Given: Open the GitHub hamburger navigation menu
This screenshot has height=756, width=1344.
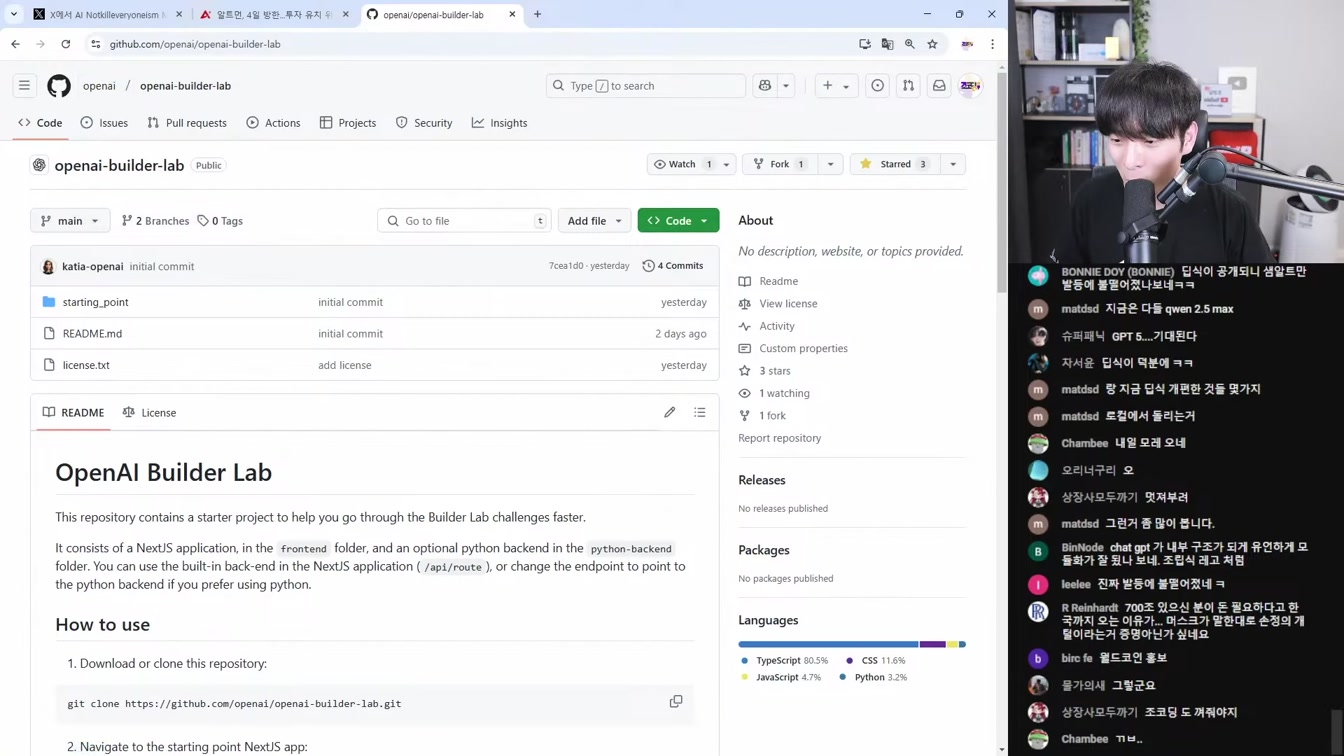Looking at the screenshot, I should pos(24,86).
